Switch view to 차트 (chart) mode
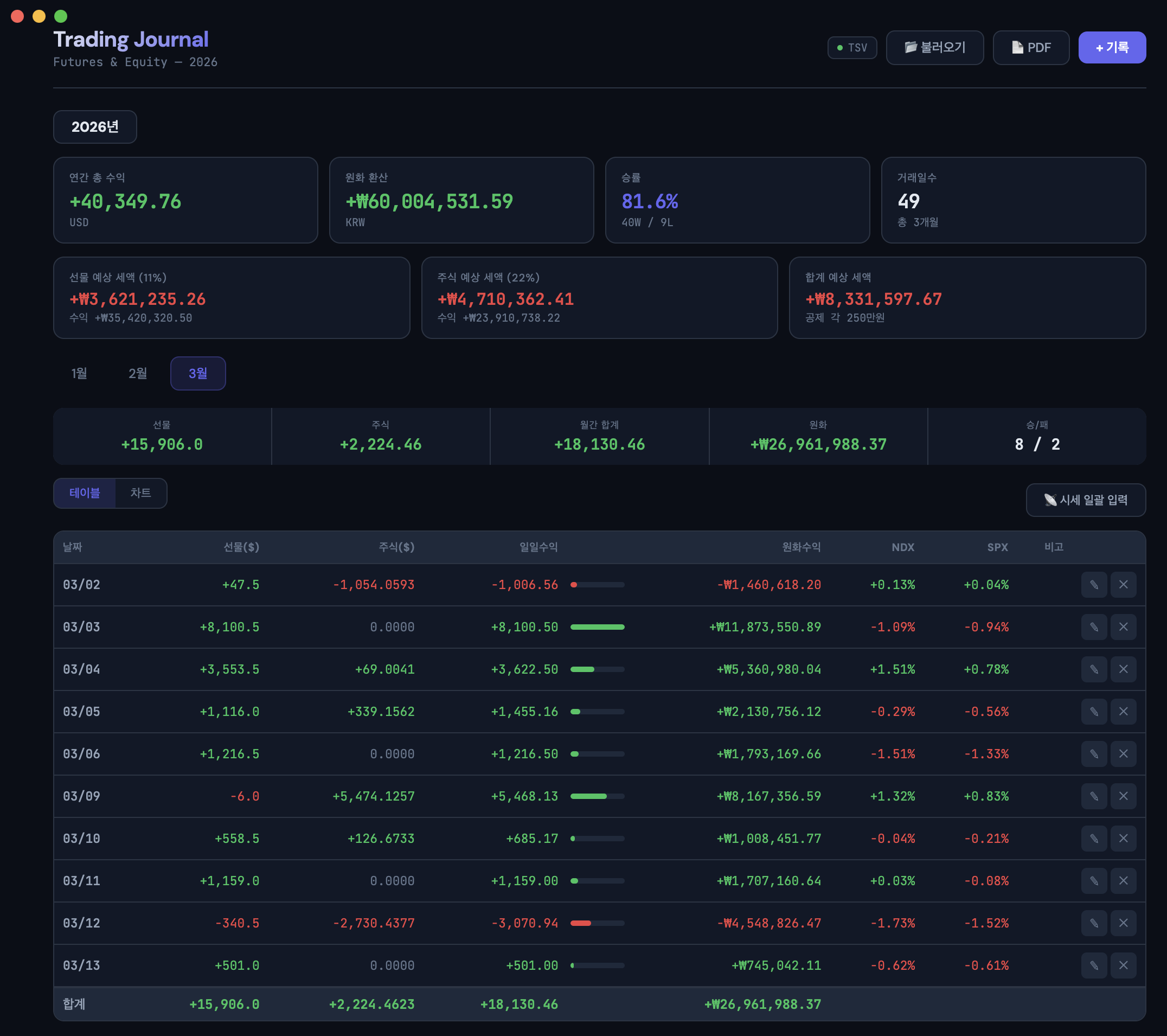 pos(140,493)
